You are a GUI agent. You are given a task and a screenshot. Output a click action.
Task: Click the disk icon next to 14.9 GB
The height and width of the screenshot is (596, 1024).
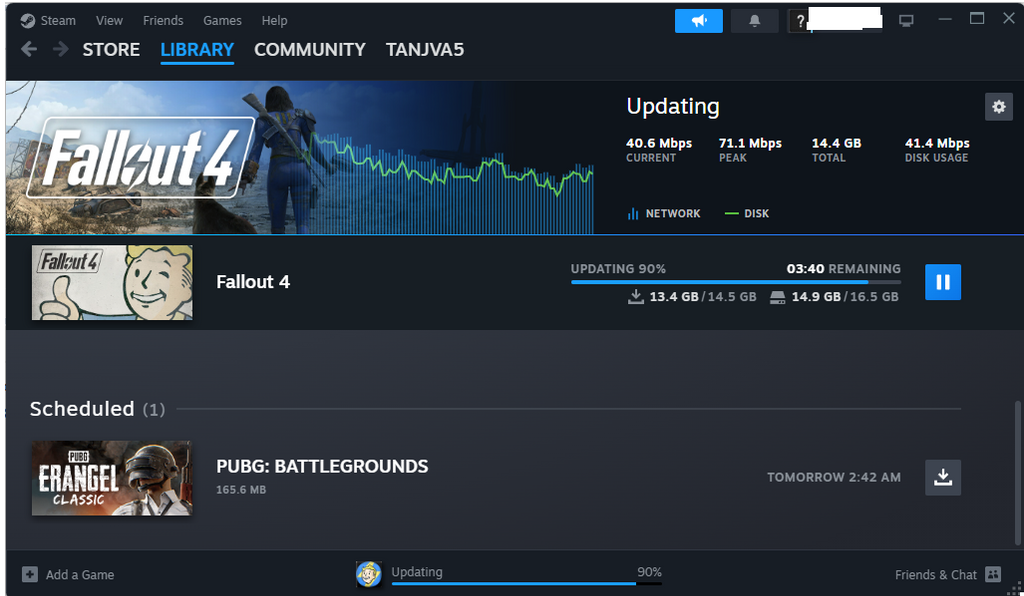pos(777,298)
